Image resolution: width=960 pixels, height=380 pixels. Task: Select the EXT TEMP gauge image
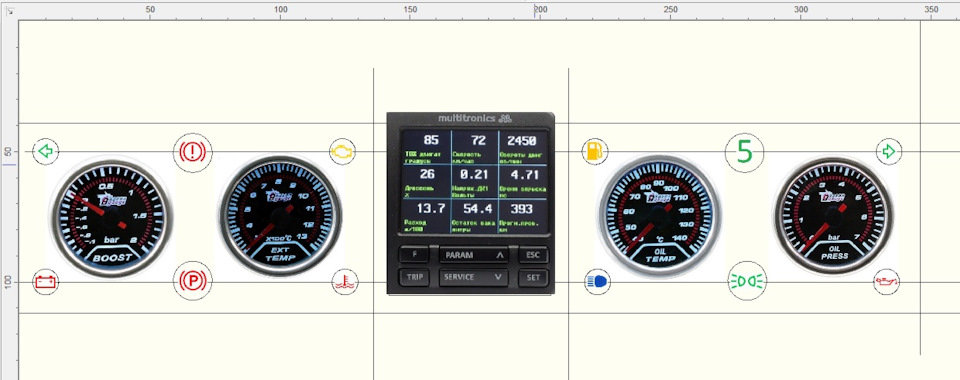click(280, 216)
